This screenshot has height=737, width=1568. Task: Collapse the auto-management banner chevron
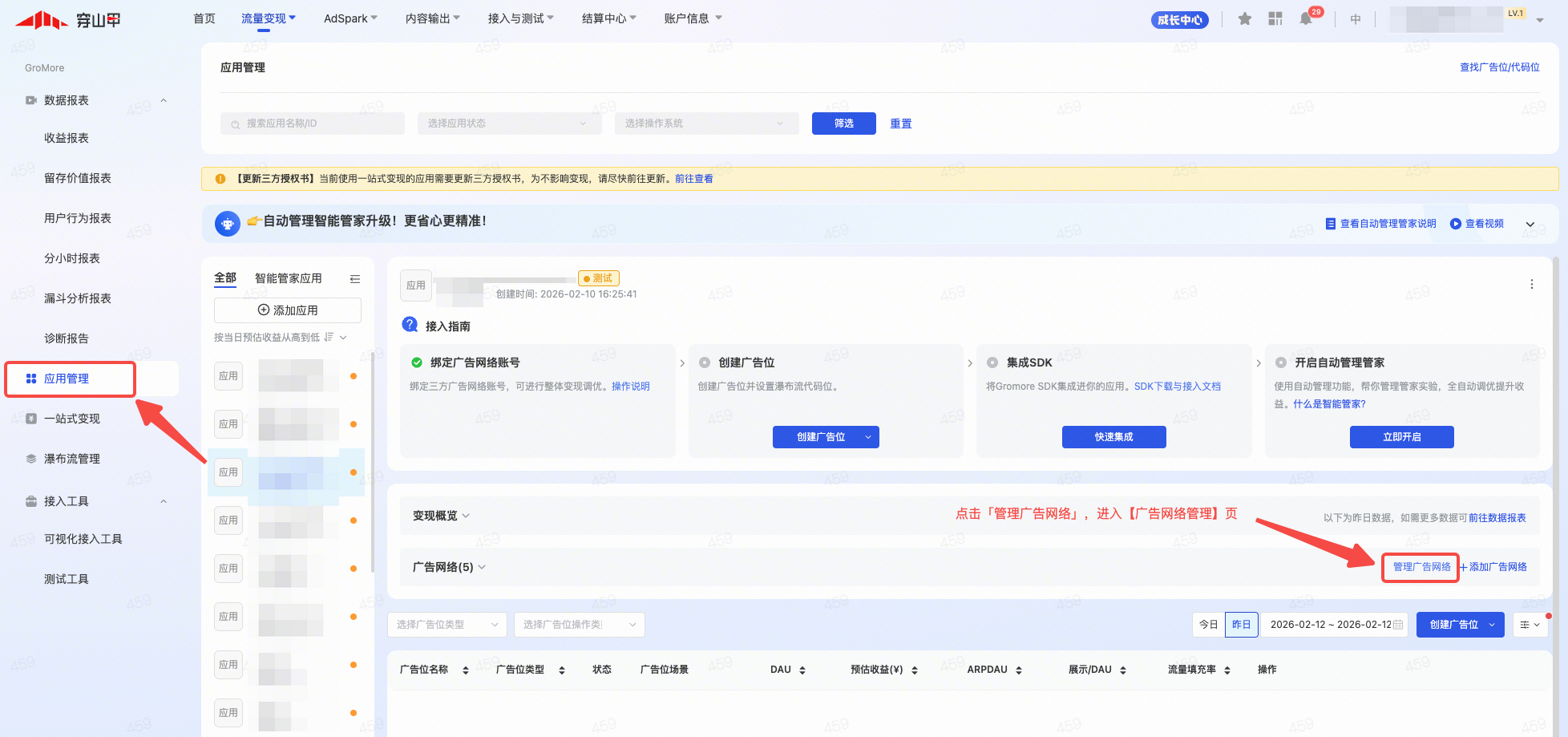[1530, 225]
